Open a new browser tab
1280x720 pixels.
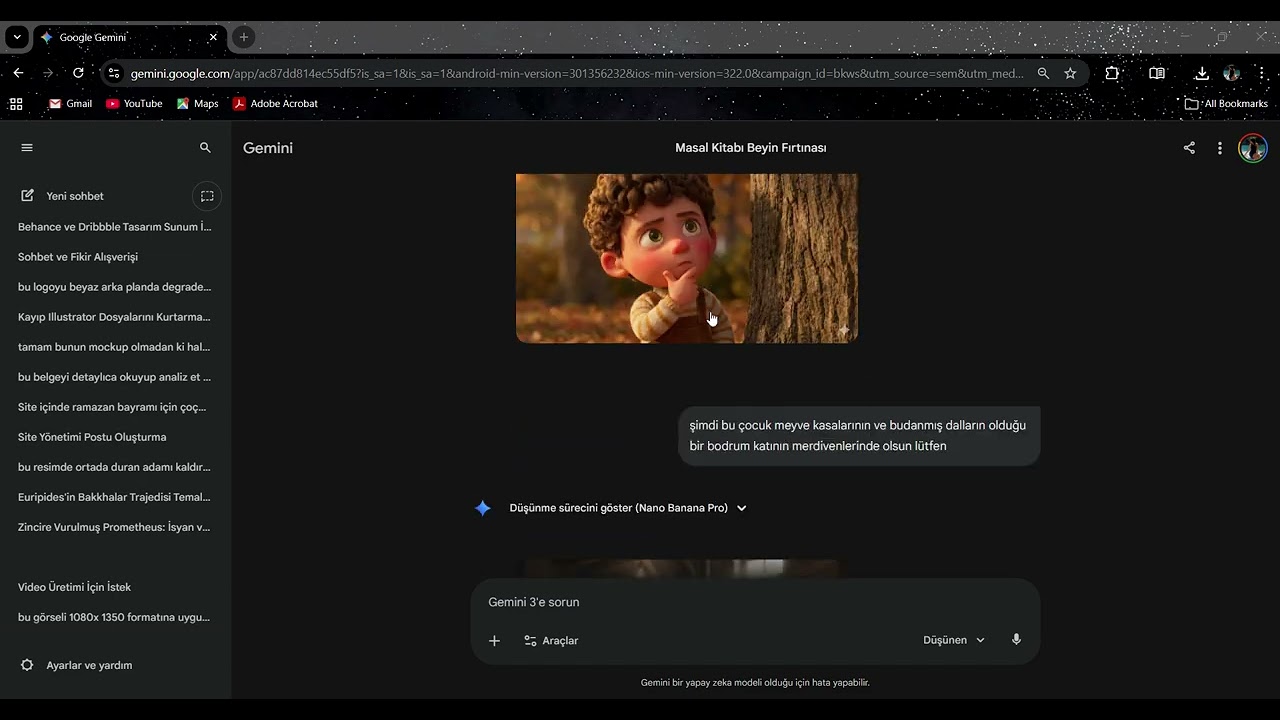point(243,37)
